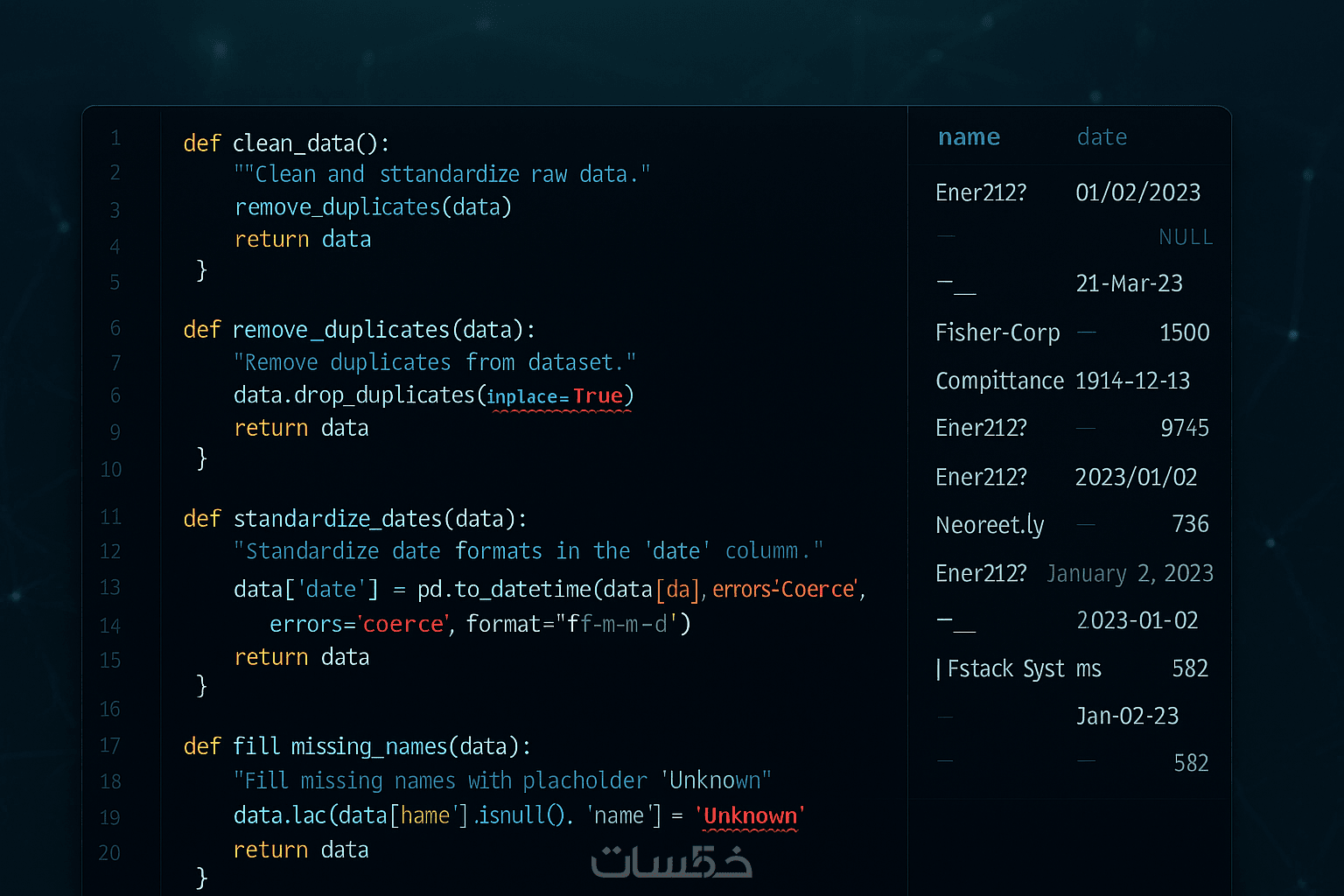
Task: Click the underlined 'Unknown' string
Action: pos(750,816)
